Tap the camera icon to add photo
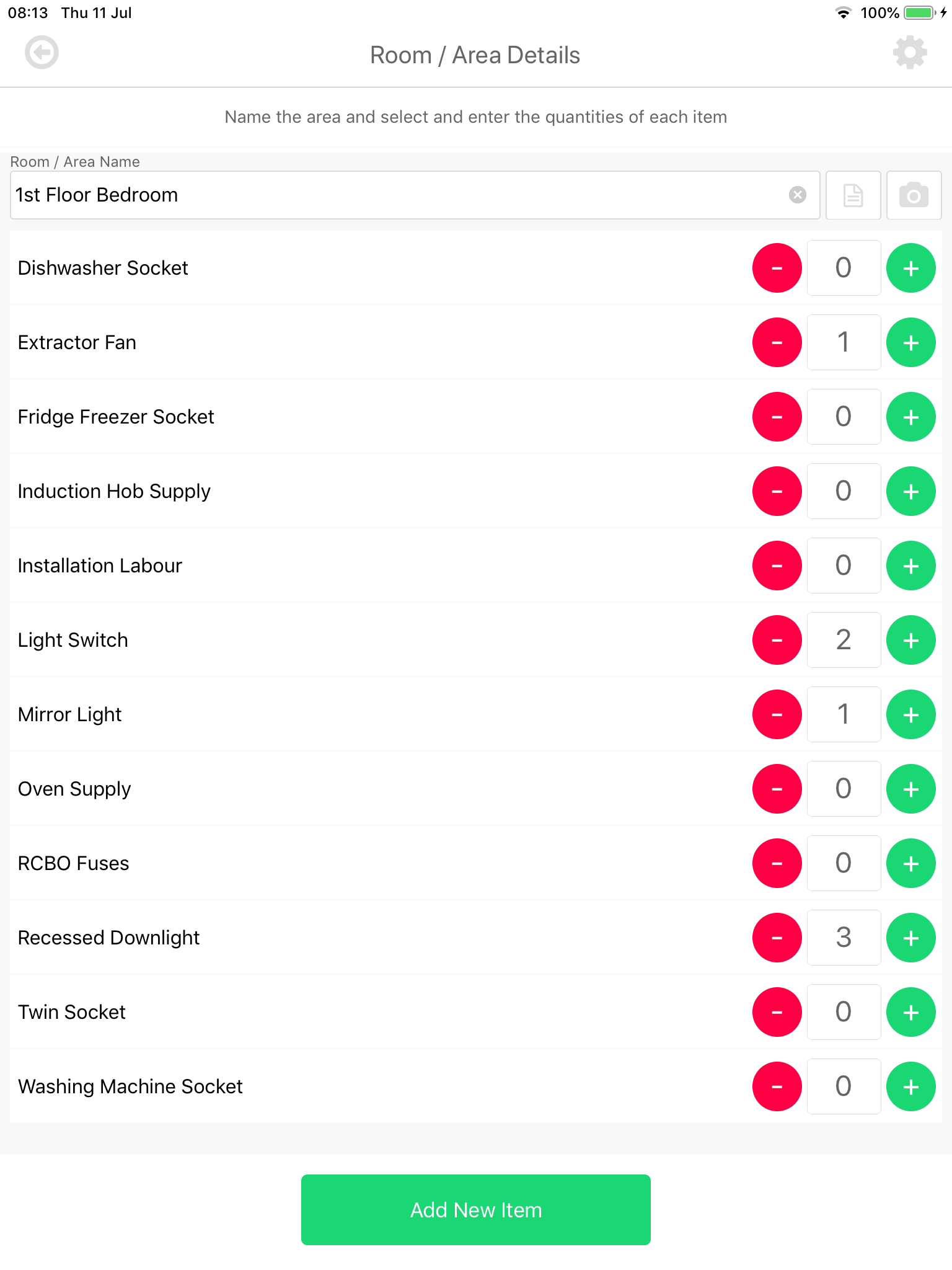Viewport: 952px width, 1270px height. point(914,195)
